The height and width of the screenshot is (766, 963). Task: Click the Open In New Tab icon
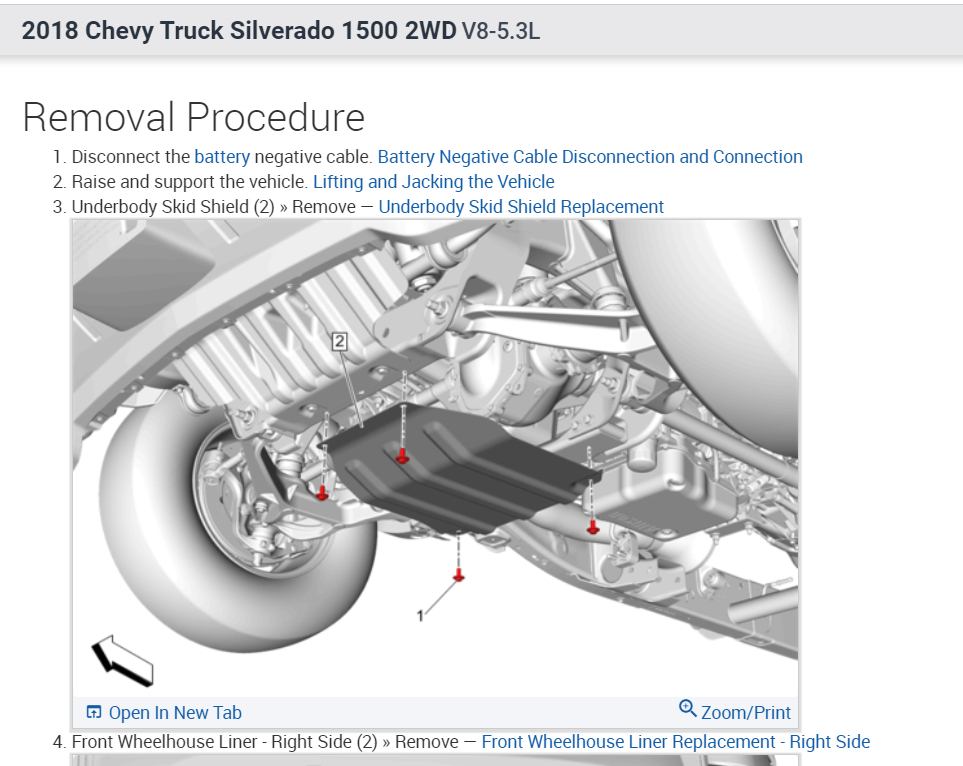(94, 712)
